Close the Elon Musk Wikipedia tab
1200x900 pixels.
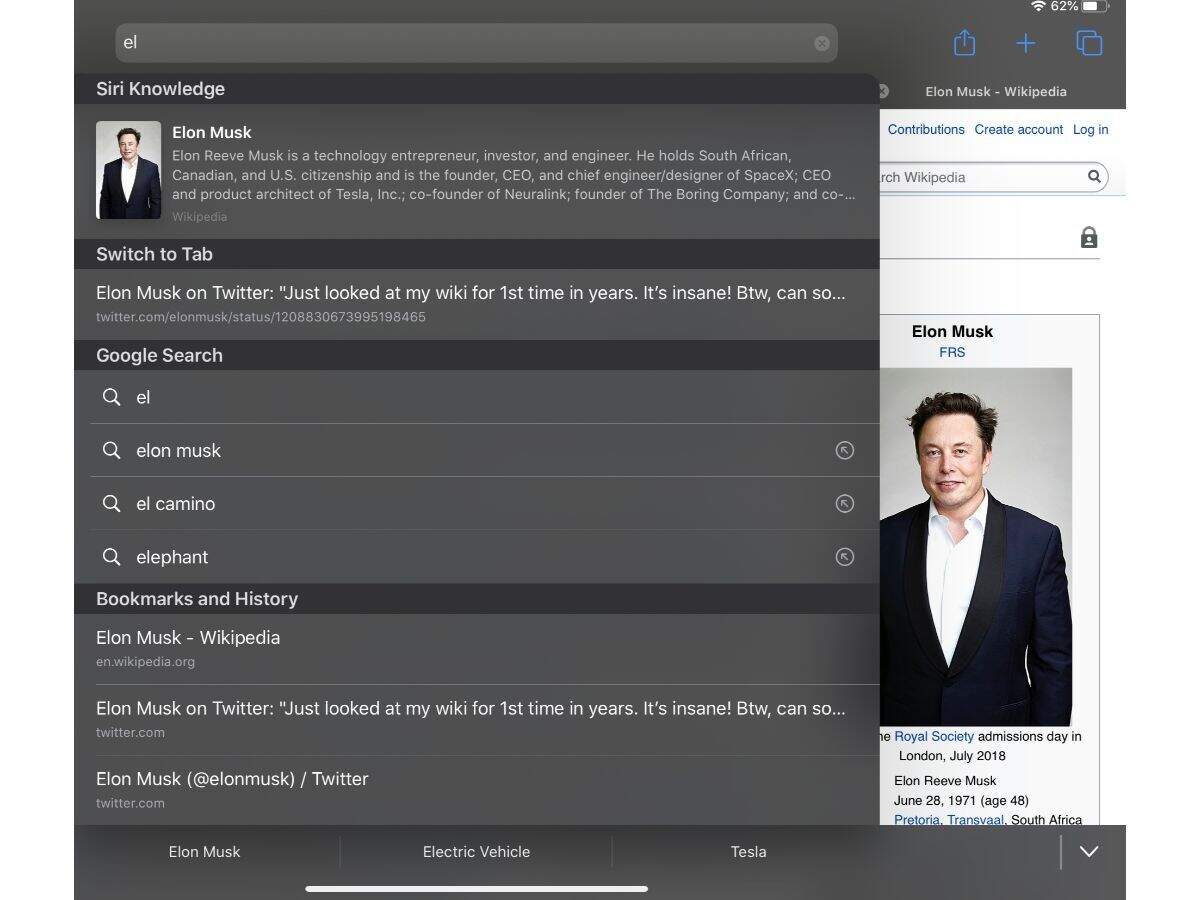pyautogui.click(x=882, y=91)
